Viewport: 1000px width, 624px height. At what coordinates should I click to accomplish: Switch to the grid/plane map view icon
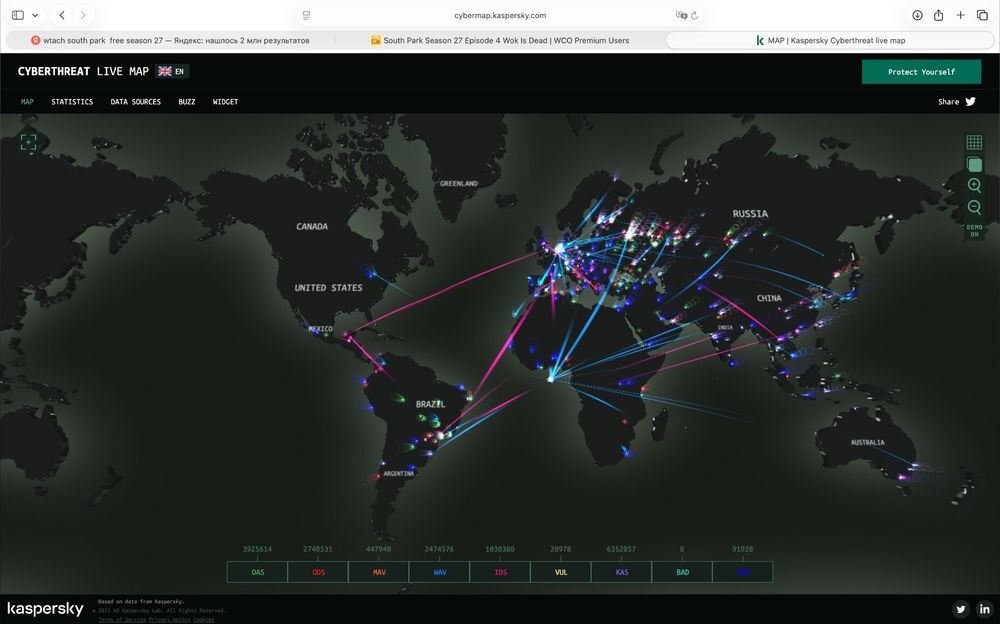tap(974, 142)
